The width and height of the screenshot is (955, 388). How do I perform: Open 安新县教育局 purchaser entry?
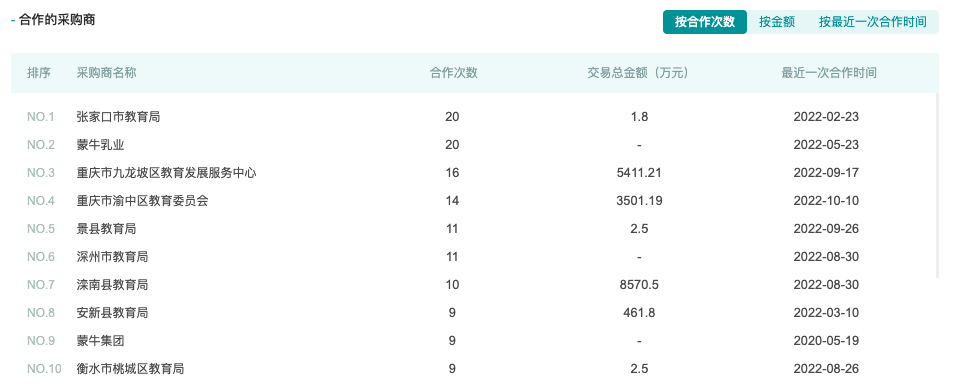click(112, 312)
